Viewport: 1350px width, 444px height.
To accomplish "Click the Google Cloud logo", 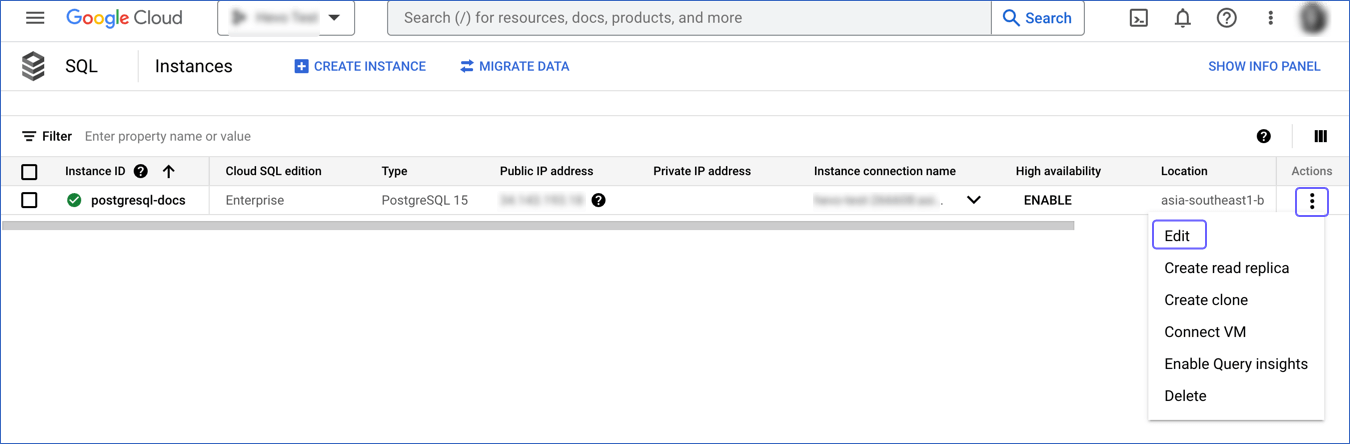I will click(x=124, y=18).
